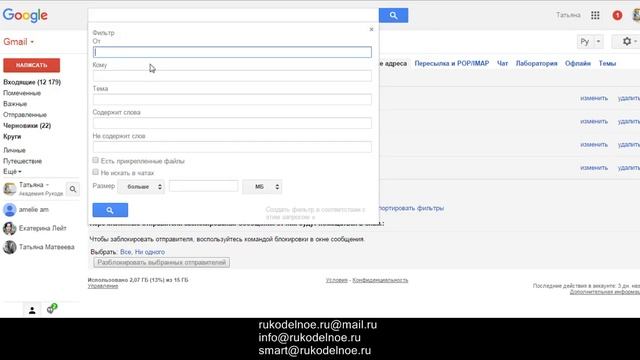
Task: Open the Hangouts chat bubble icon
Action: 52,309
